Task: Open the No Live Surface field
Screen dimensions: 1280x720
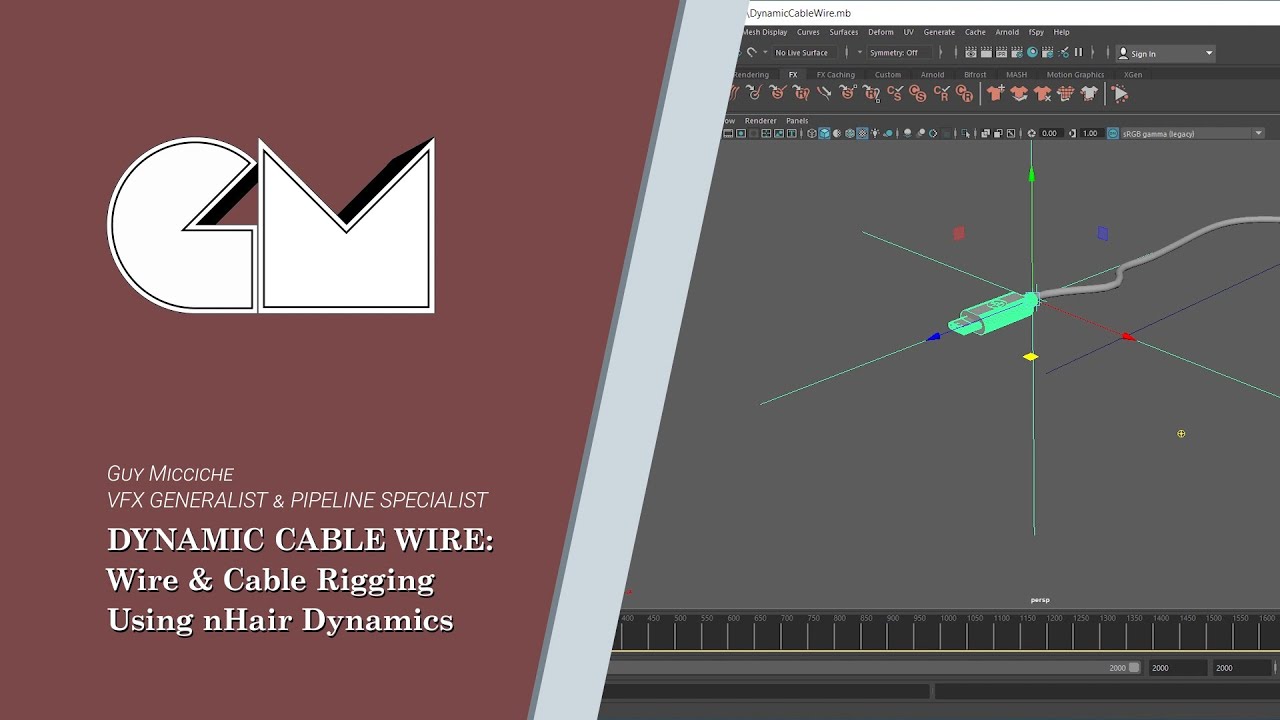Action: point(806,52)
